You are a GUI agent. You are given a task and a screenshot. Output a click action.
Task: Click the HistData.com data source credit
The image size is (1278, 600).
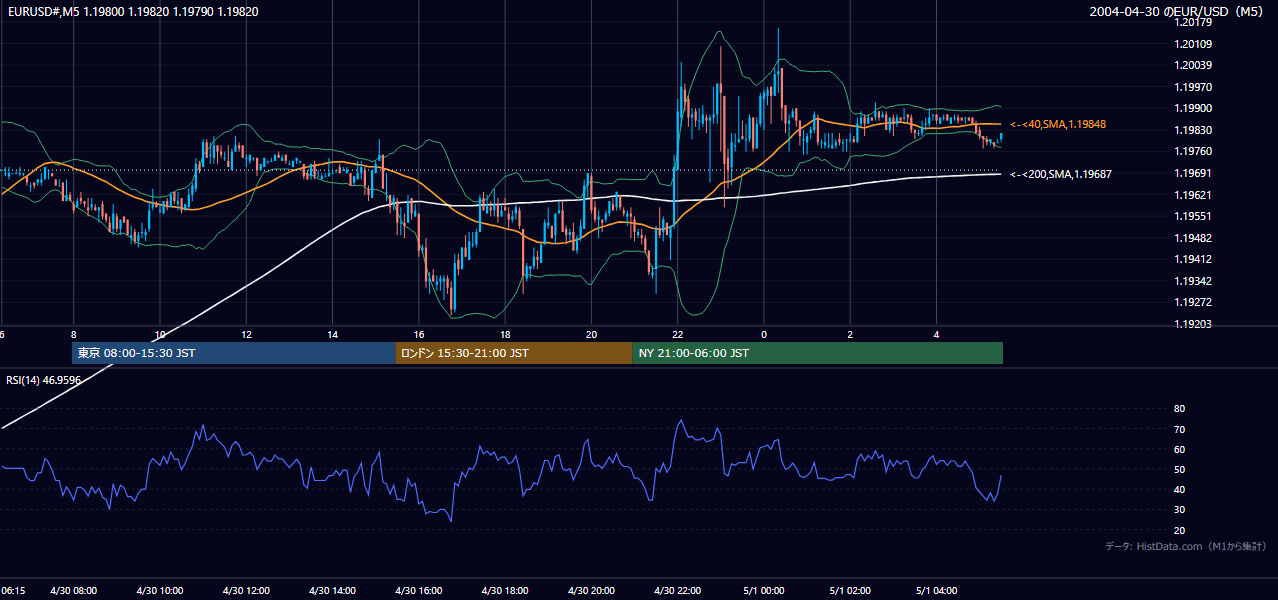[x=1186, y=546]
